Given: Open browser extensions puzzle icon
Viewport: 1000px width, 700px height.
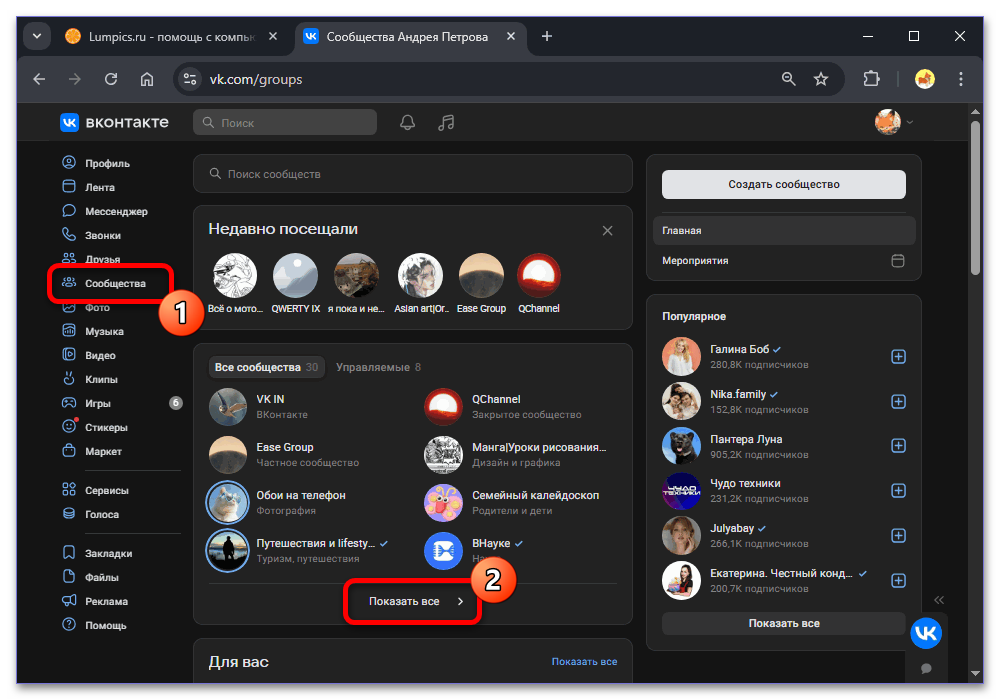Looking at the screenshot, I should [x=871, y=79].
